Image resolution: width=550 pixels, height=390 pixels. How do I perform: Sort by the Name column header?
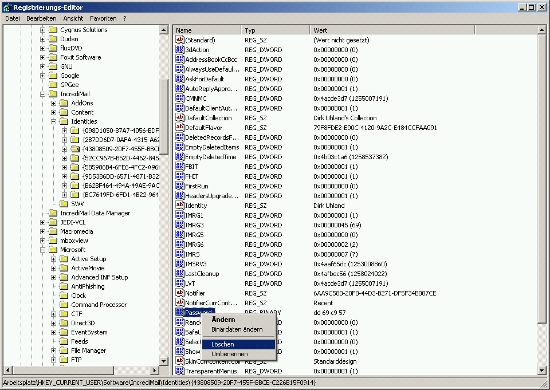(208, 31)
